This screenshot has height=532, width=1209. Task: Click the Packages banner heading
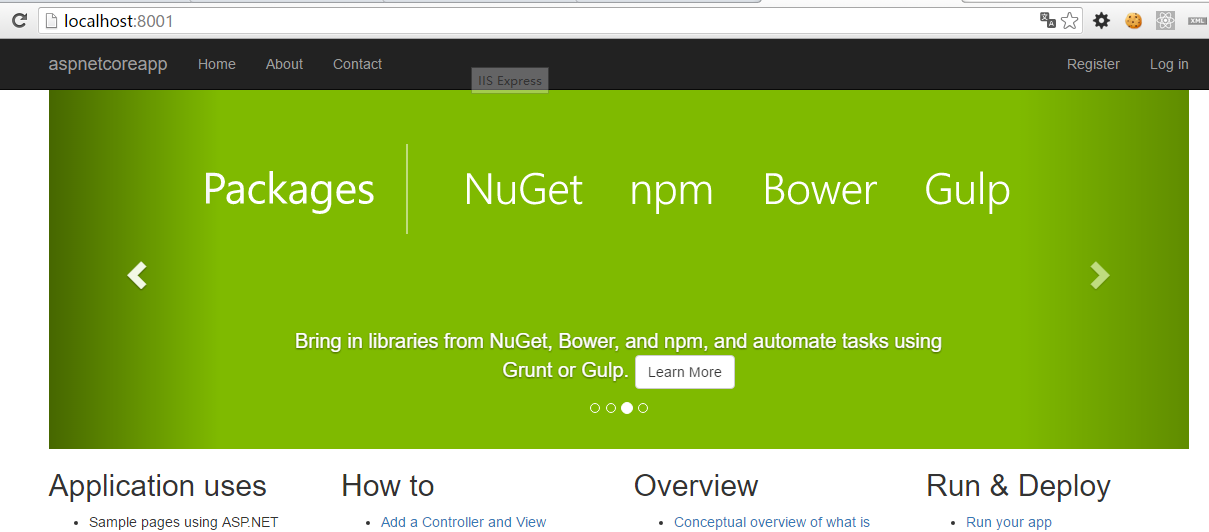pos(289,189)
